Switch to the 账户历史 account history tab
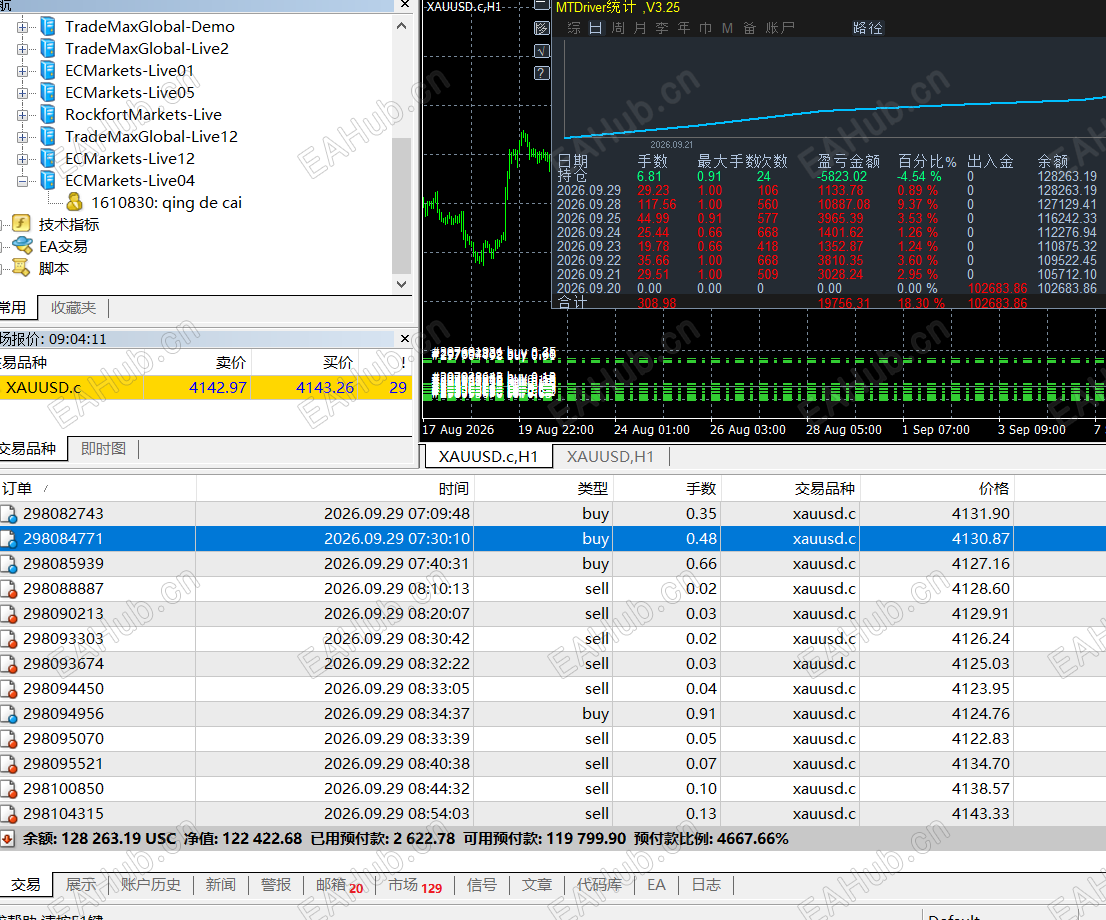 151,885
